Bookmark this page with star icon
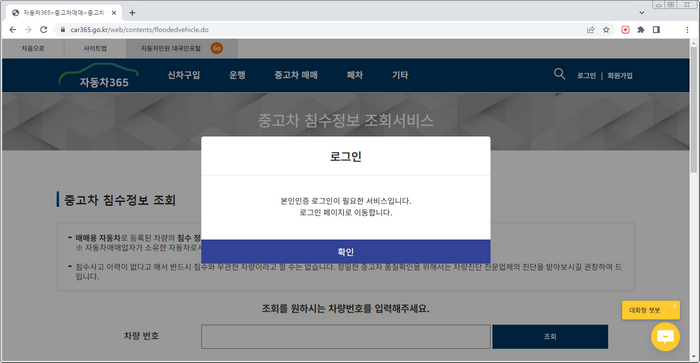This screenshot has height=363, width=700. tap(606, 29)
